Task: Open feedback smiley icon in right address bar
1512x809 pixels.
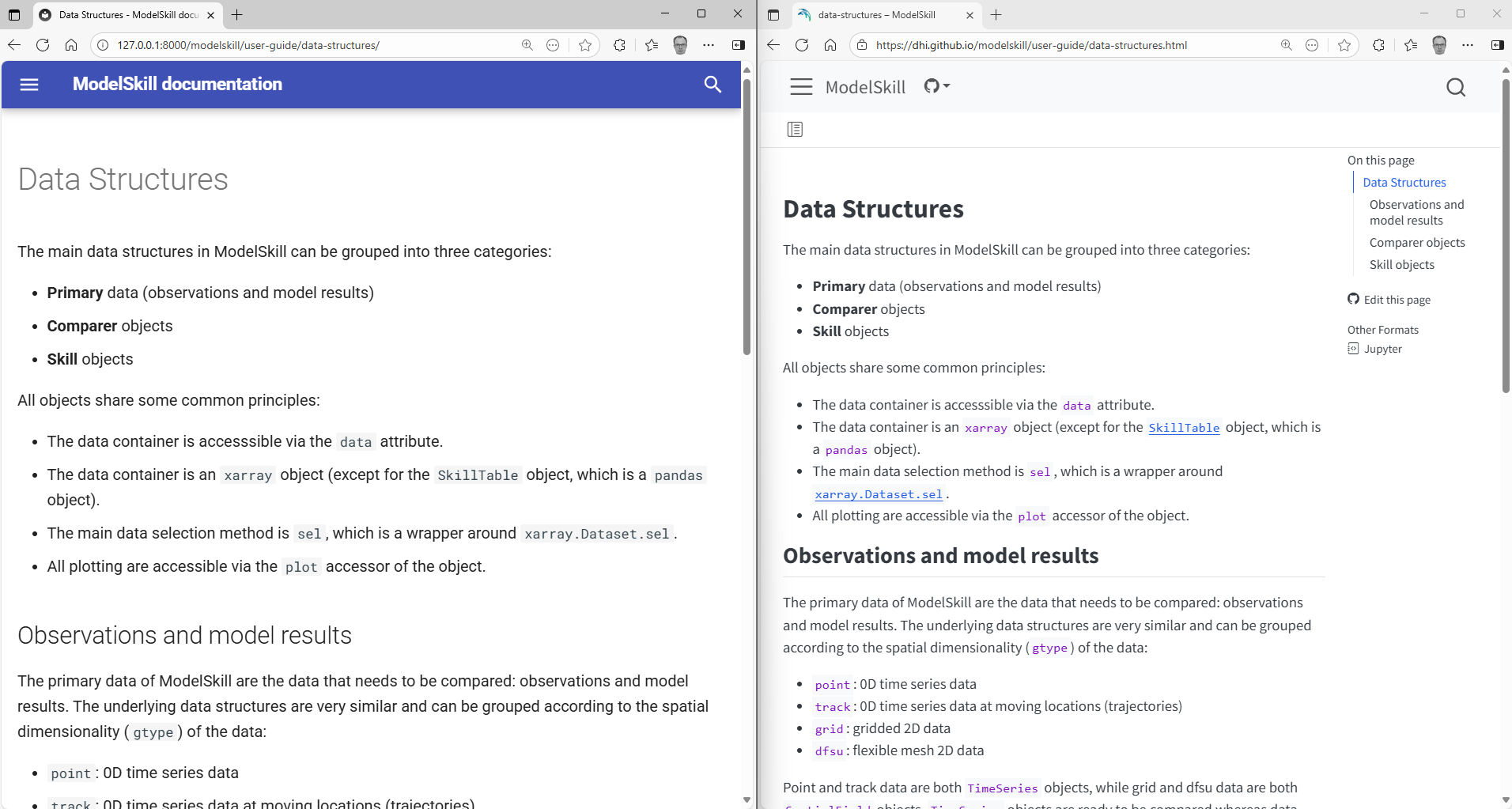Action: tap(1312, 45)
